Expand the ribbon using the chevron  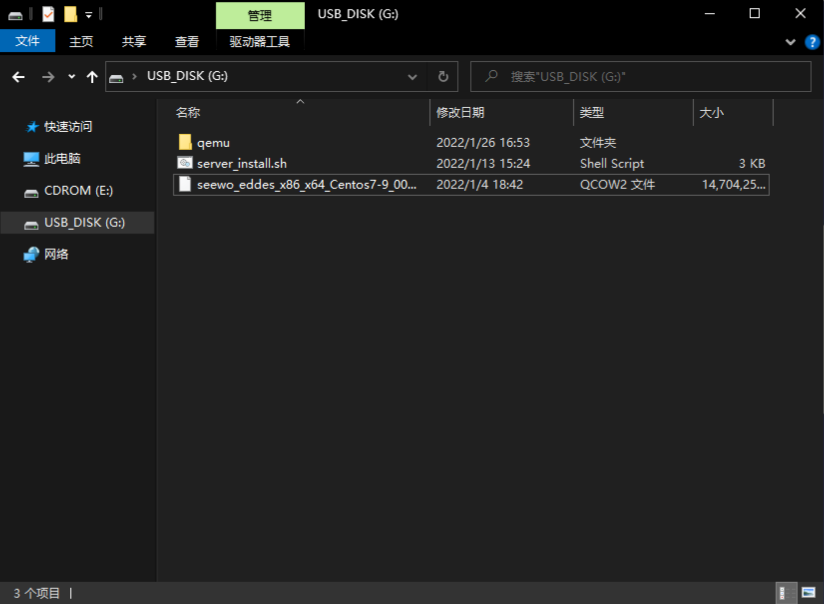(790, 42)
